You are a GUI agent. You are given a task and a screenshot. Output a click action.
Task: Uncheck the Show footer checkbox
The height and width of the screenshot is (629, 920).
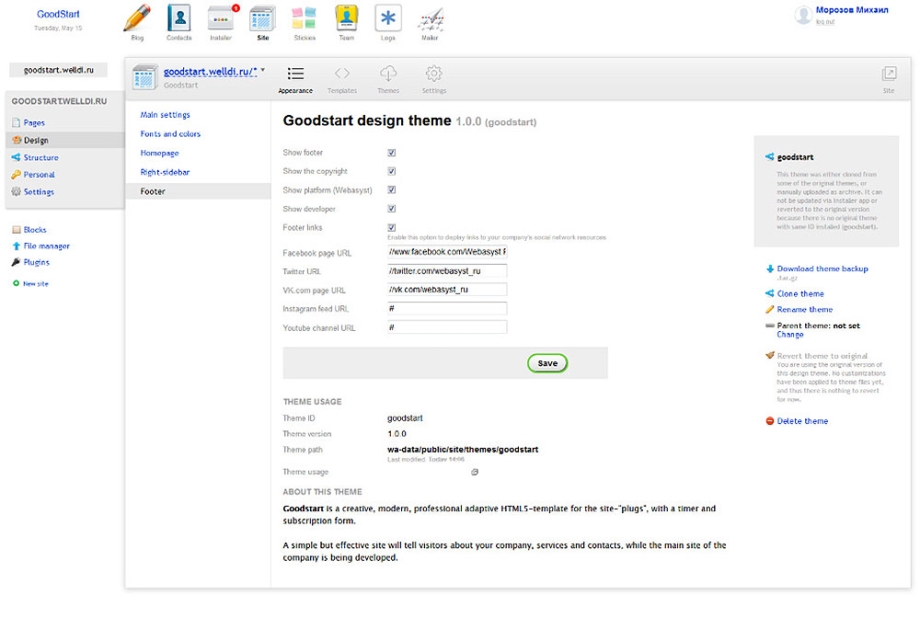coord(392,153)
